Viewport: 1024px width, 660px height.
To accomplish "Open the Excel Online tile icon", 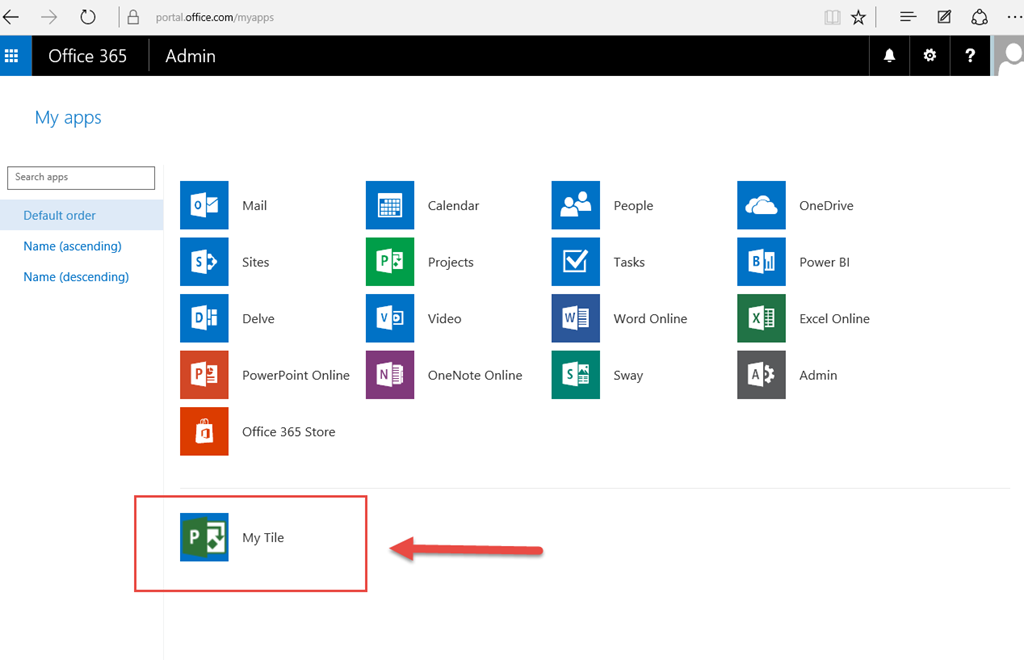I will pyautogui.click(x=761, y=318).
